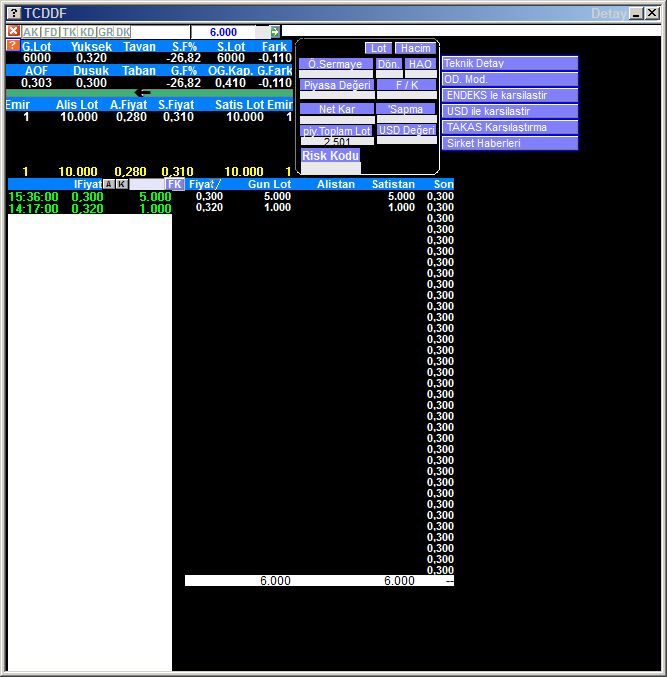Select the TK tab

pos(69,32)
